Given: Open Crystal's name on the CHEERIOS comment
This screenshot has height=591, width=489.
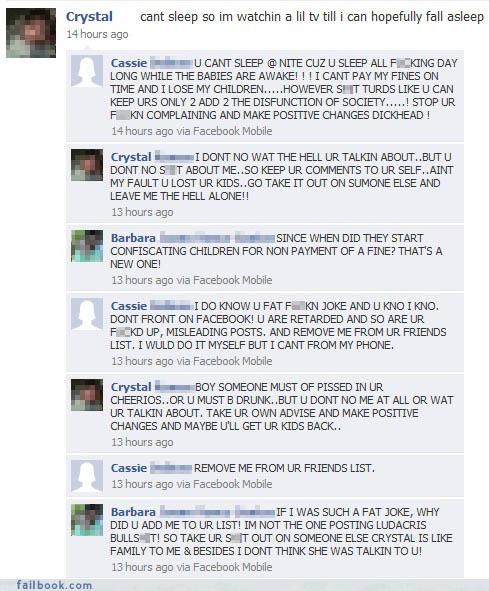Looking at the screenshot, I should (131, 387).
